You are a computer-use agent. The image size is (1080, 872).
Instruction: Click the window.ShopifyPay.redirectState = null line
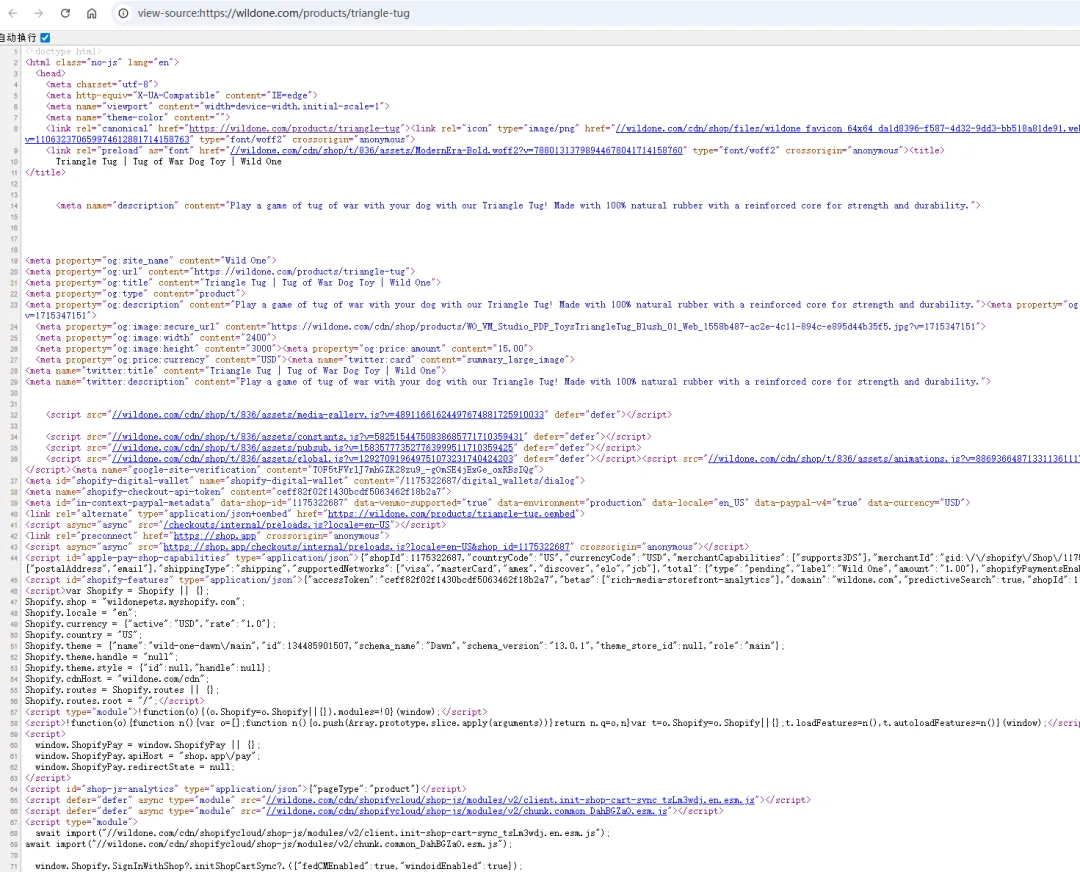(135, 767)
